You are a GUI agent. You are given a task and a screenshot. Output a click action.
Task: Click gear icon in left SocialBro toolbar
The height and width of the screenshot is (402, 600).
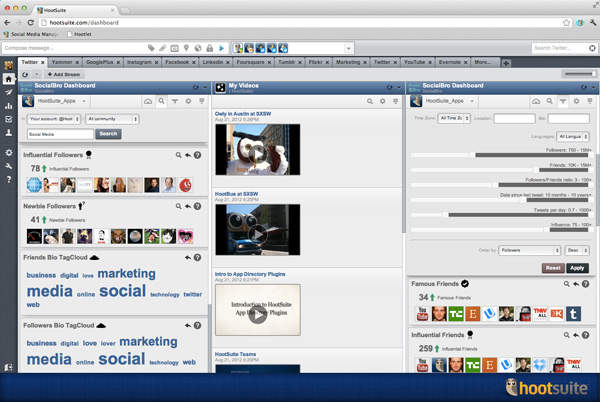[188, 101]
